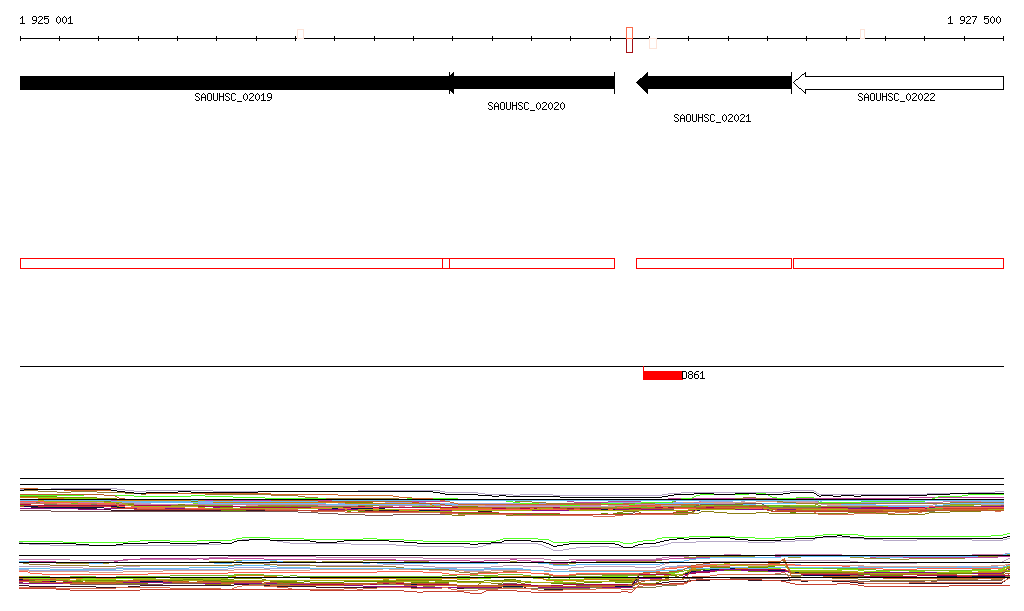Image resolution: width=1024 pixels, height=611 pixels.
Task: Select the SAOUHSC_02019 gene arrow
Action: [236, 83]
